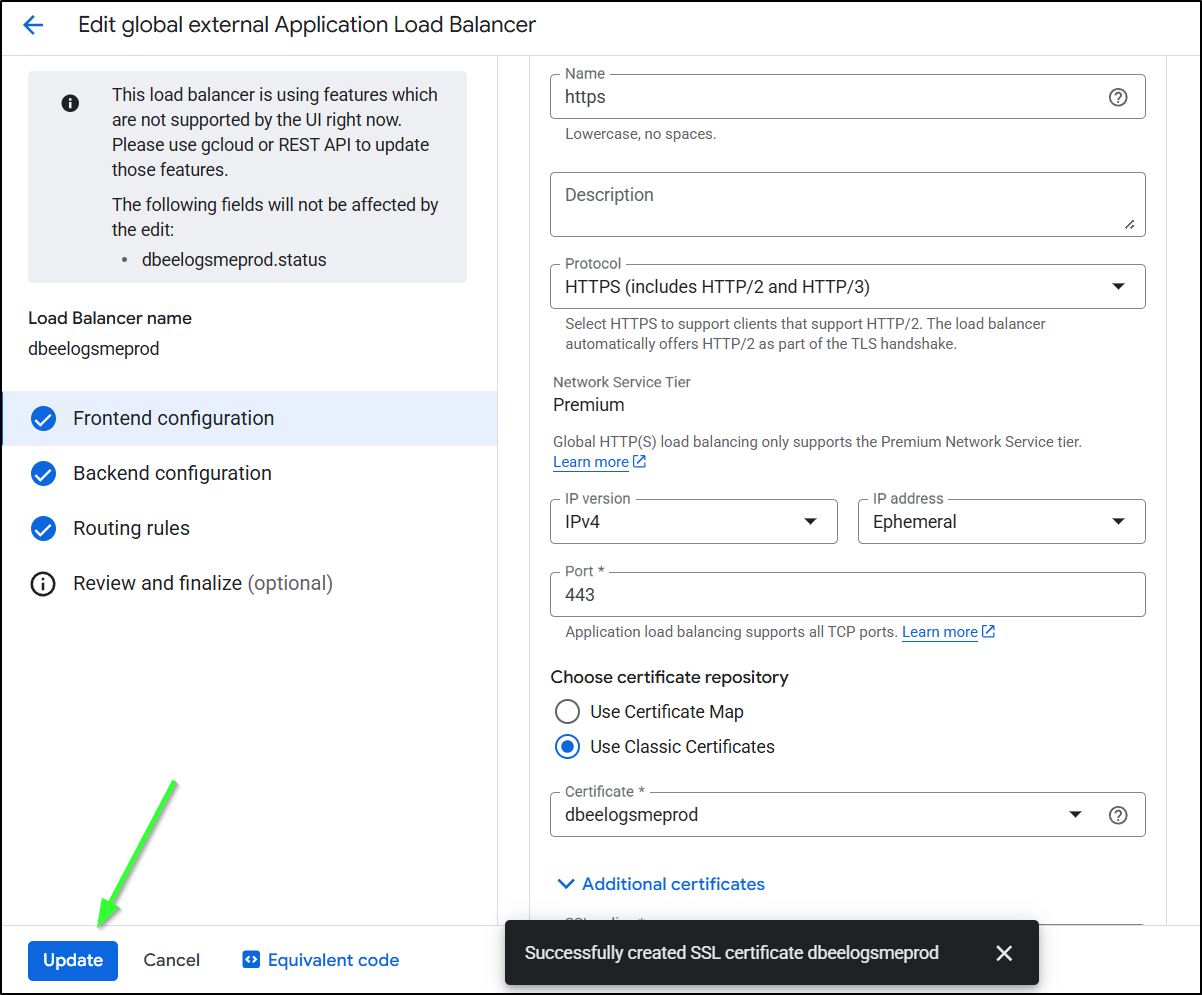The image size is (1202, 995).
Task: Click the back arrow icon
Action: tap(33, 26)
